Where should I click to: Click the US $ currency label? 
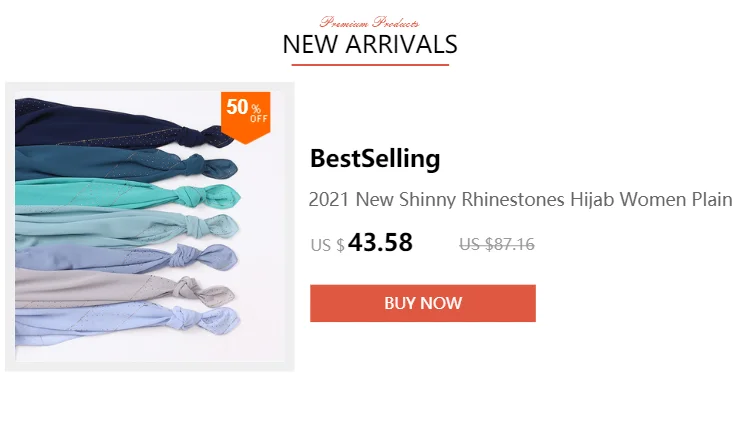tap(328, 245)
